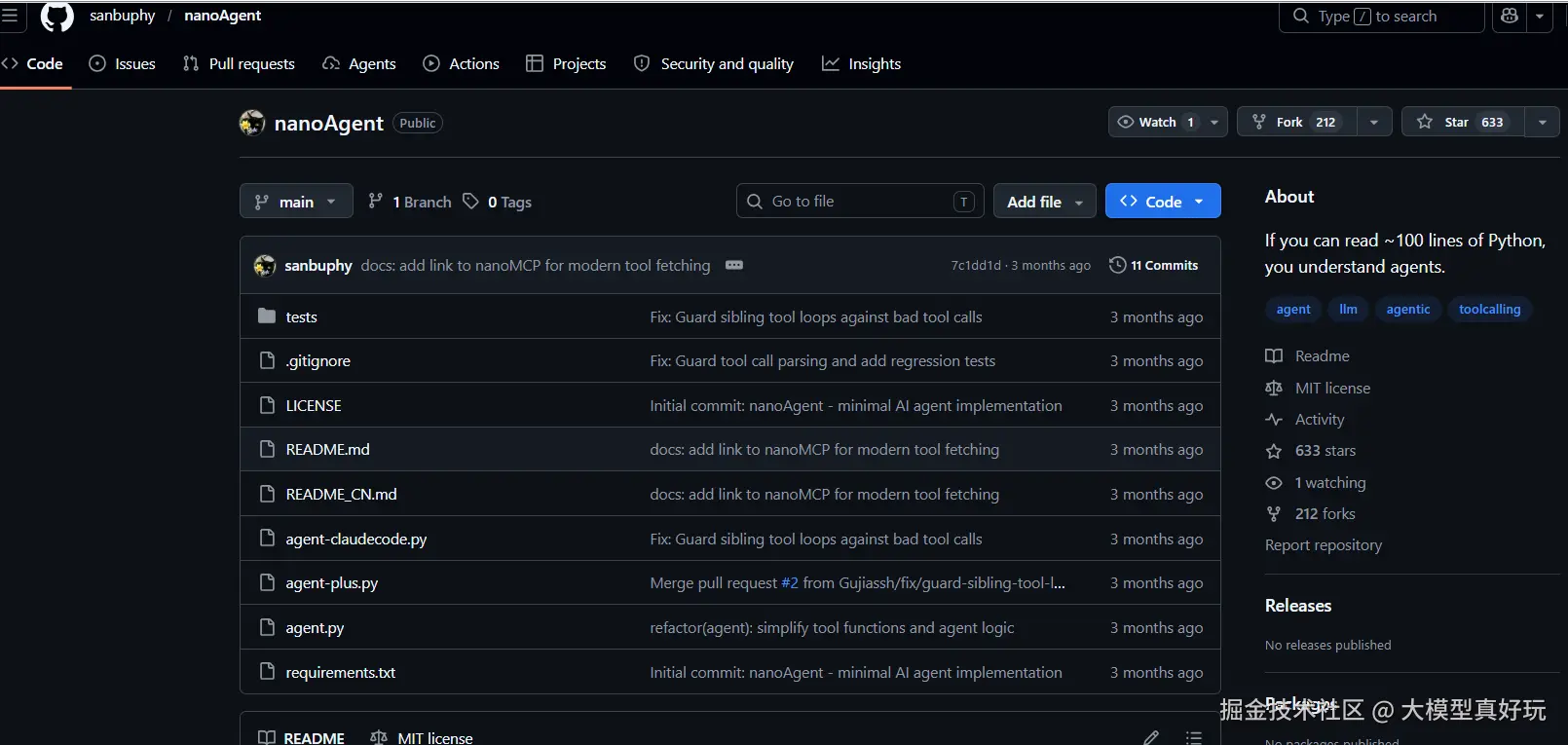Fork the nanoAgent repository

point(1296,122)
